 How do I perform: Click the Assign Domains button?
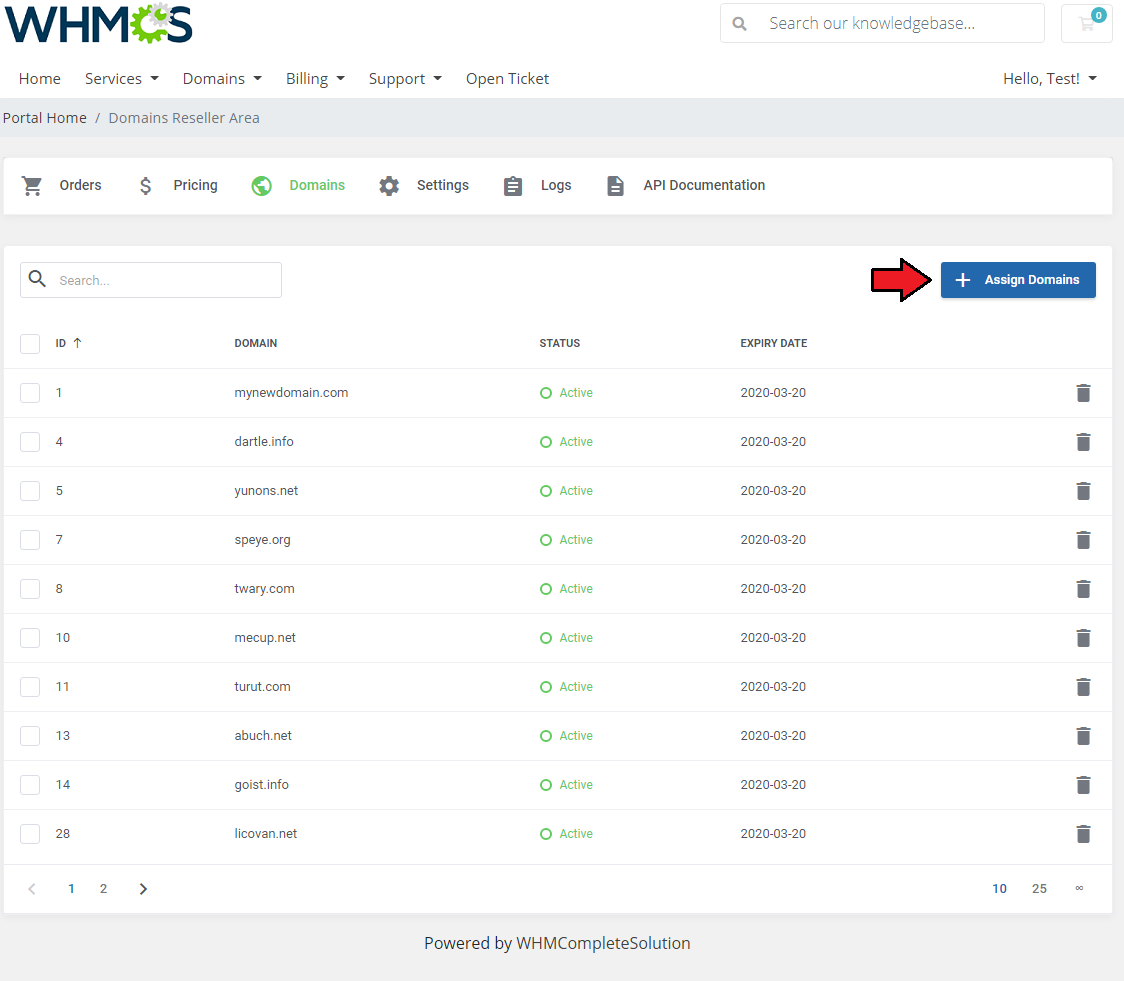(1018, 280)
